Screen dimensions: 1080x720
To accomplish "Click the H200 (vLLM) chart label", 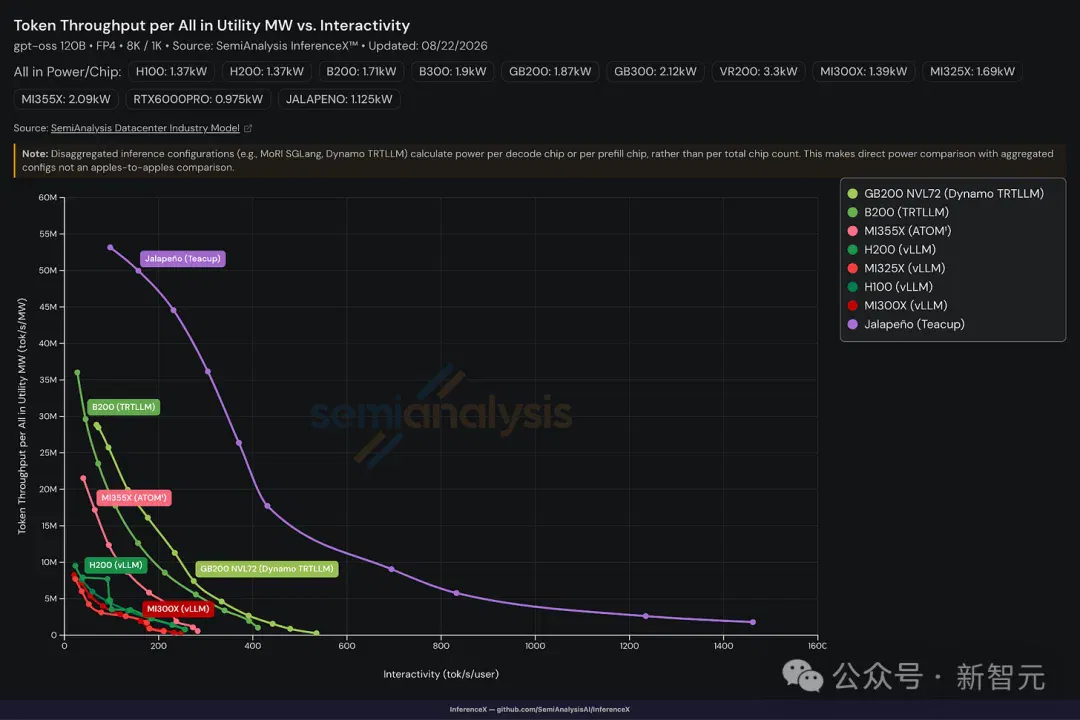I will coord(116,565).
